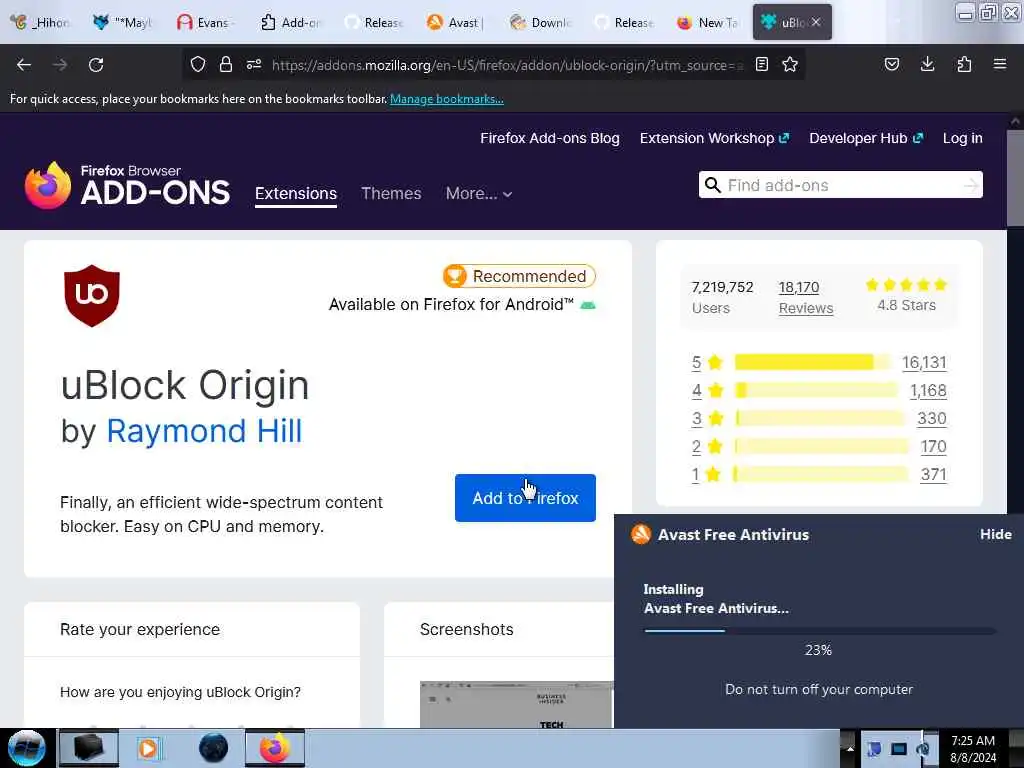1024x768 pixels.
Task: Click the 1-star rating bar
Action: click(821, 474)
